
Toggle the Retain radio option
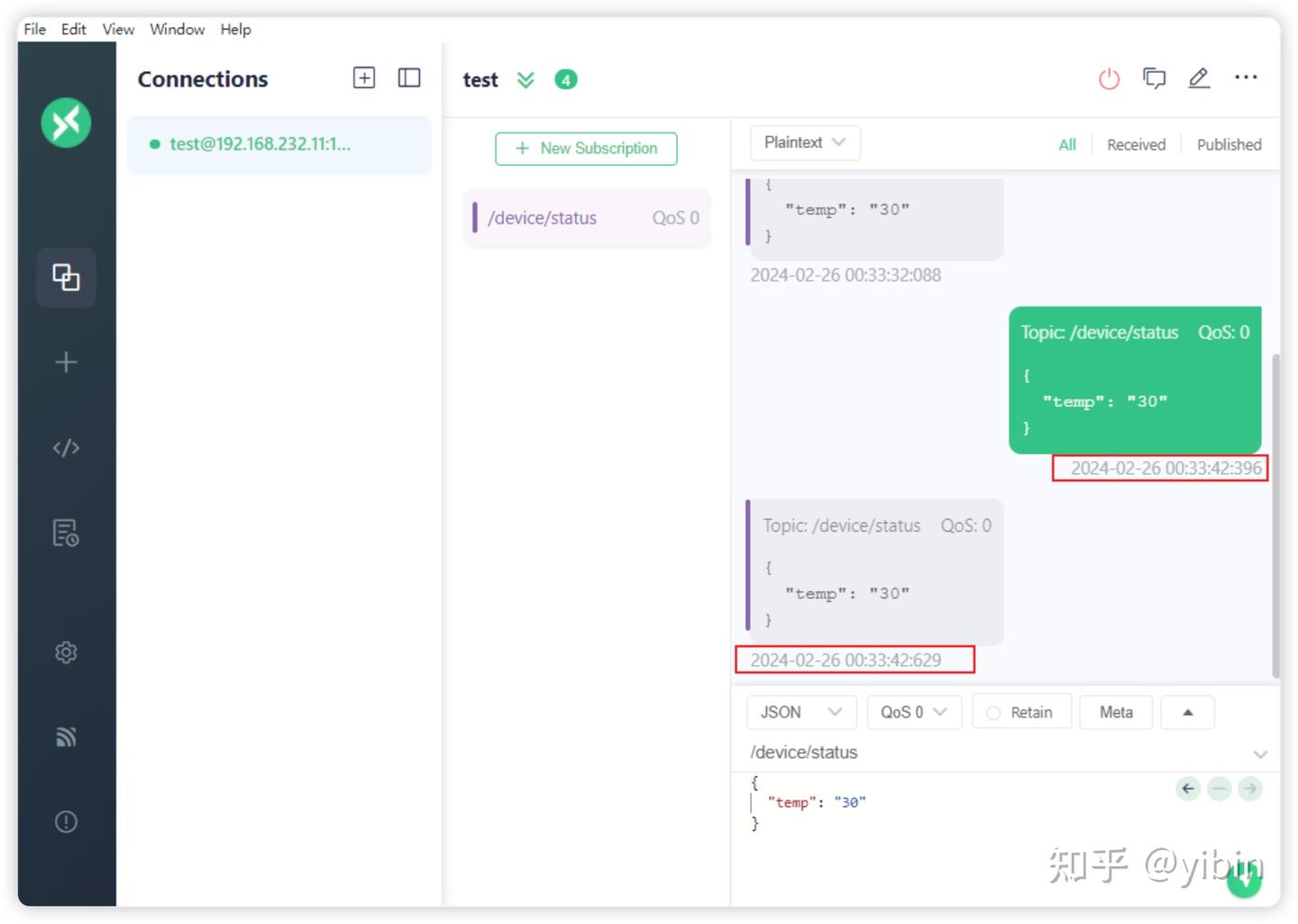click(993, 712)
